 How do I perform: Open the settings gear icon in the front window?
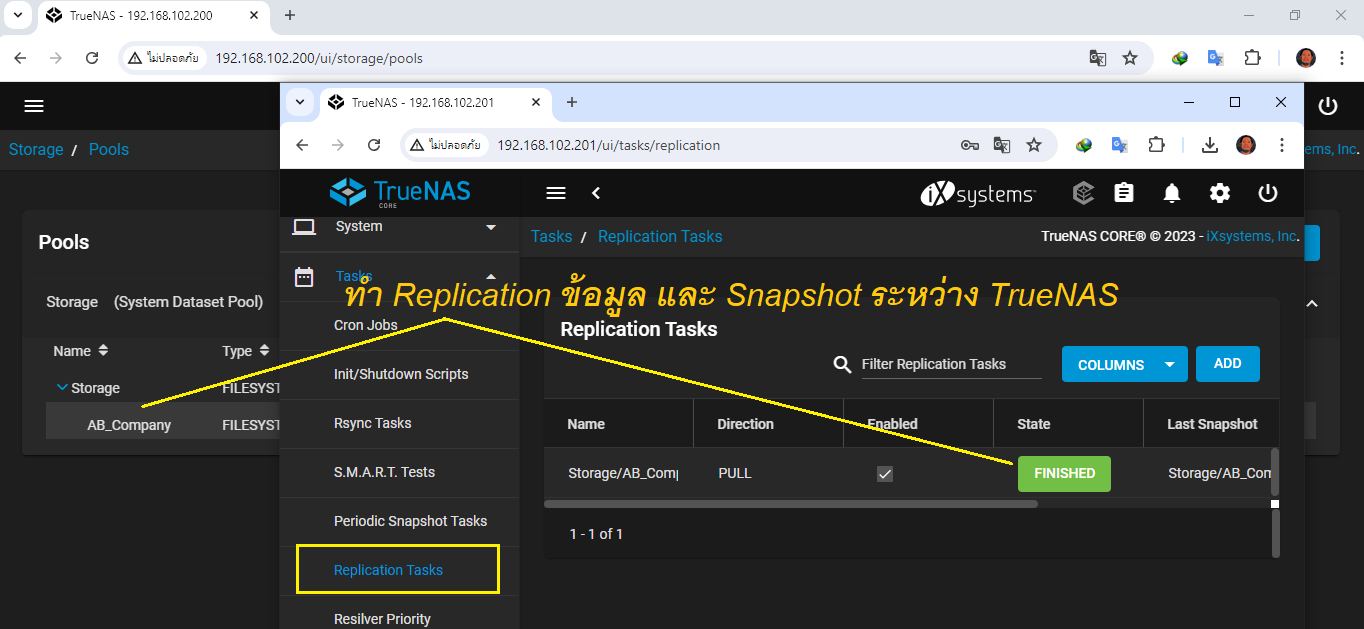pyautogui.click(x=1220, y=193)
